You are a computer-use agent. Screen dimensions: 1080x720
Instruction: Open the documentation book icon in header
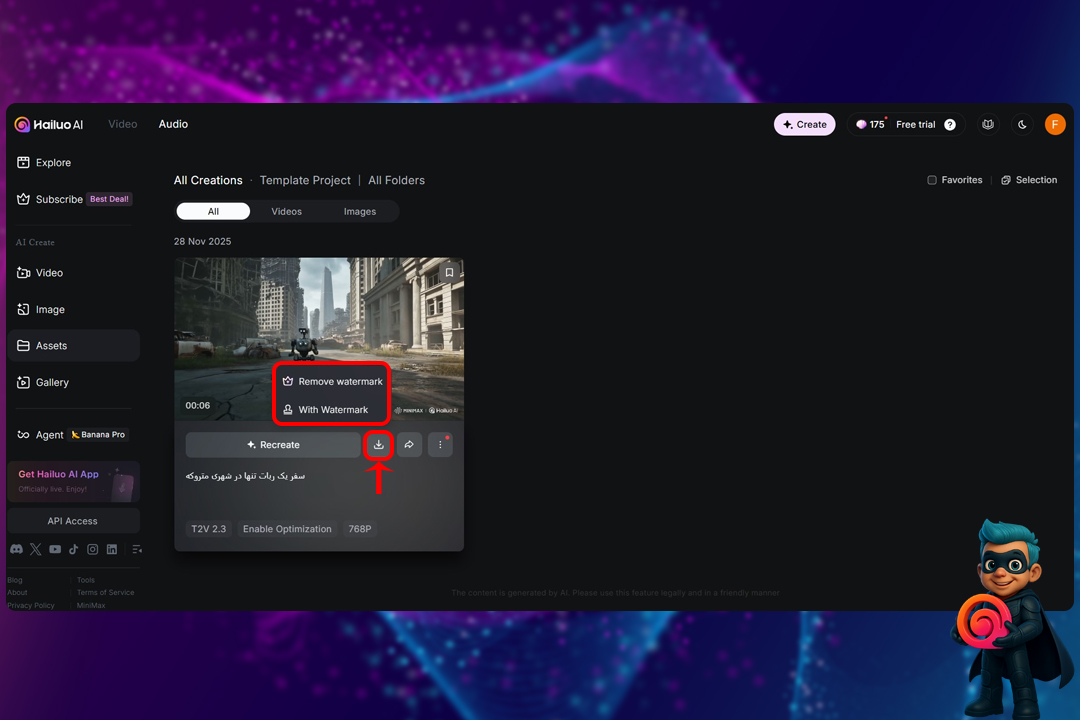click(988, 124)
